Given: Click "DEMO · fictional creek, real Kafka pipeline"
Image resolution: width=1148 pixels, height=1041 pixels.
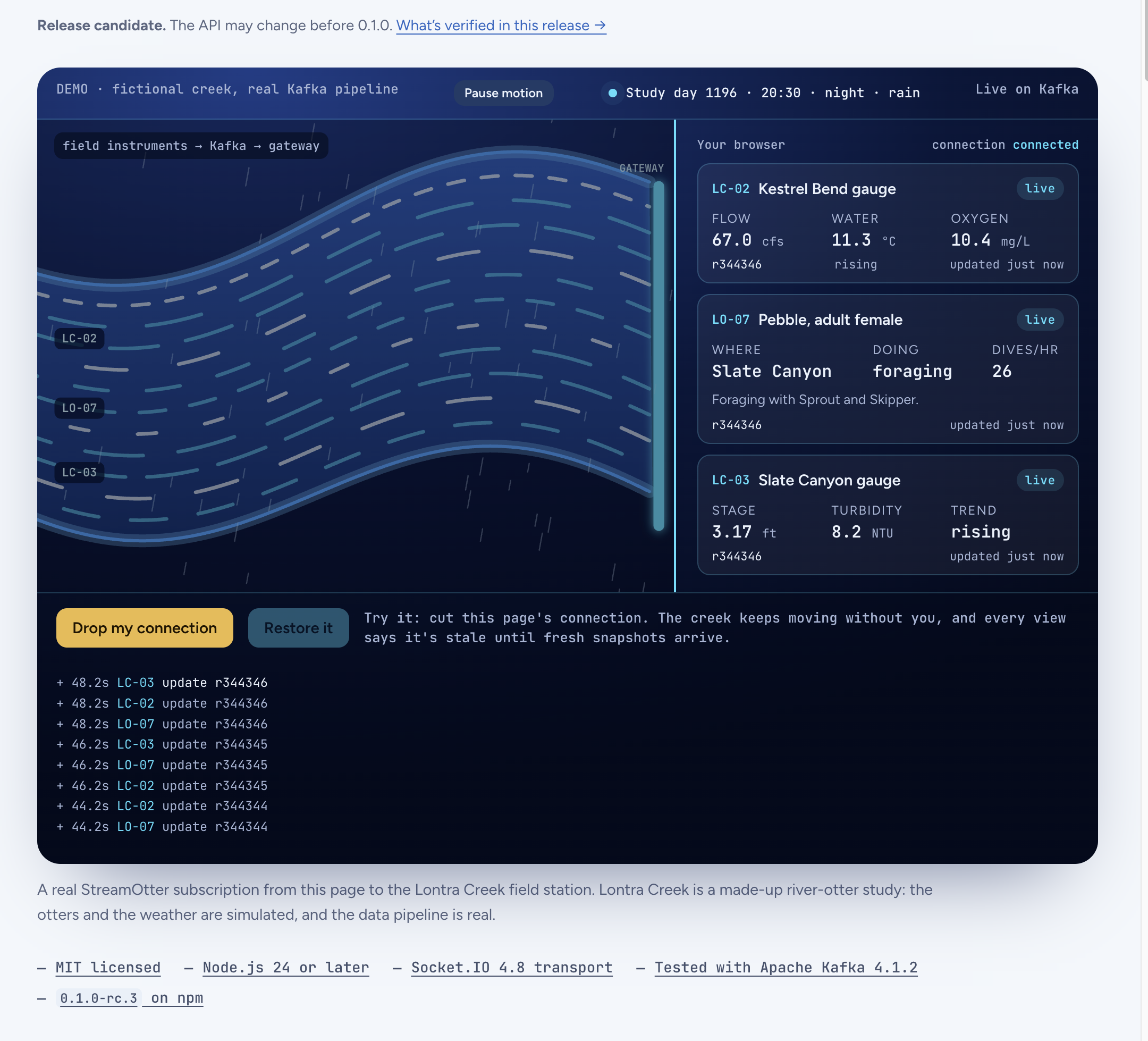Looking at the screenshot, I should [x=227, y=89].
